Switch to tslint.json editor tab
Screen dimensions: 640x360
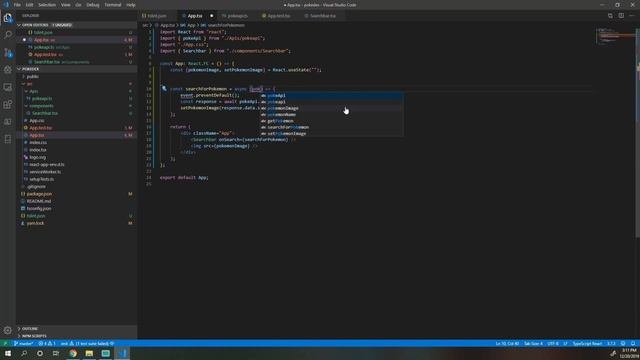point(158,16)
